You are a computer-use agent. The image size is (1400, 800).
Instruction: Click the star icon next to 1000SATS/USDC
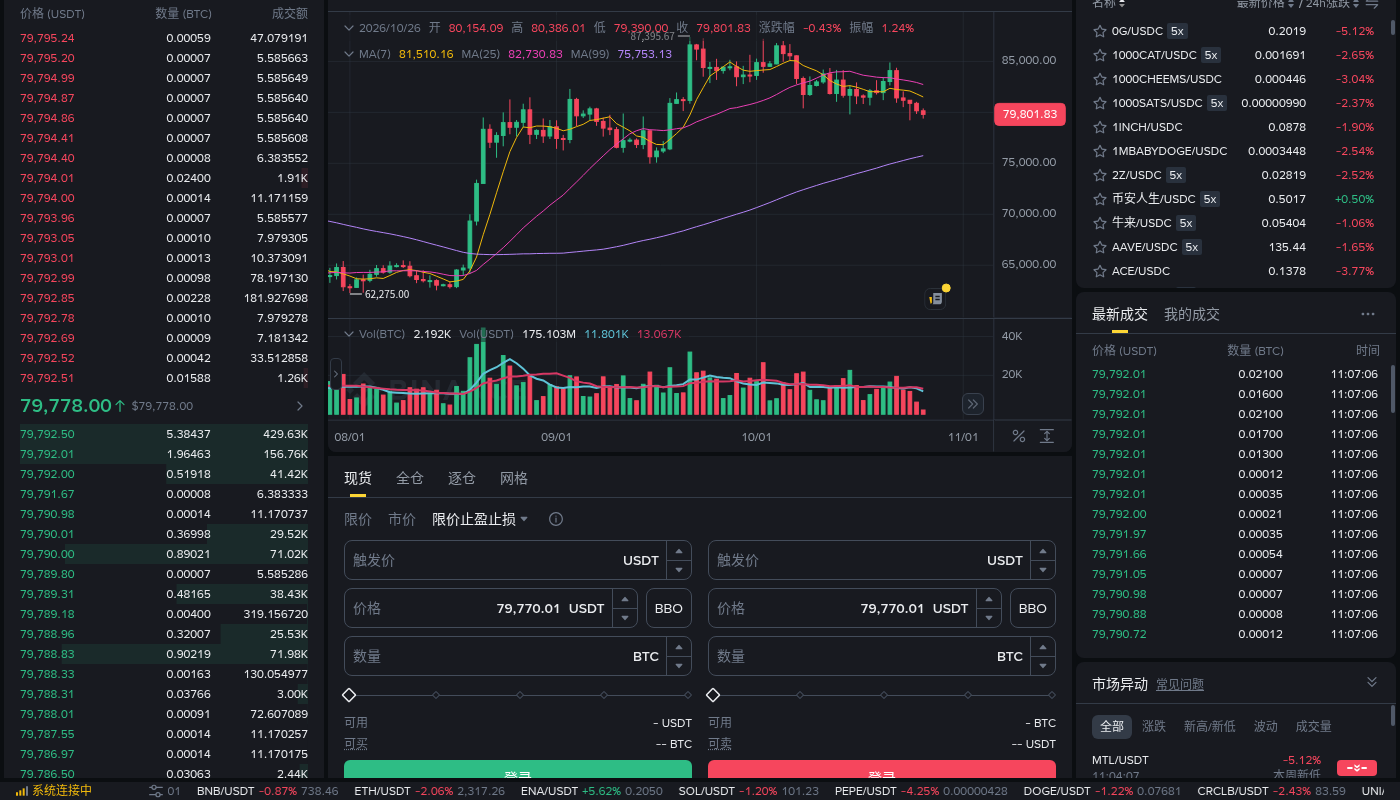pyautogui.click(x=1099, y=103)
